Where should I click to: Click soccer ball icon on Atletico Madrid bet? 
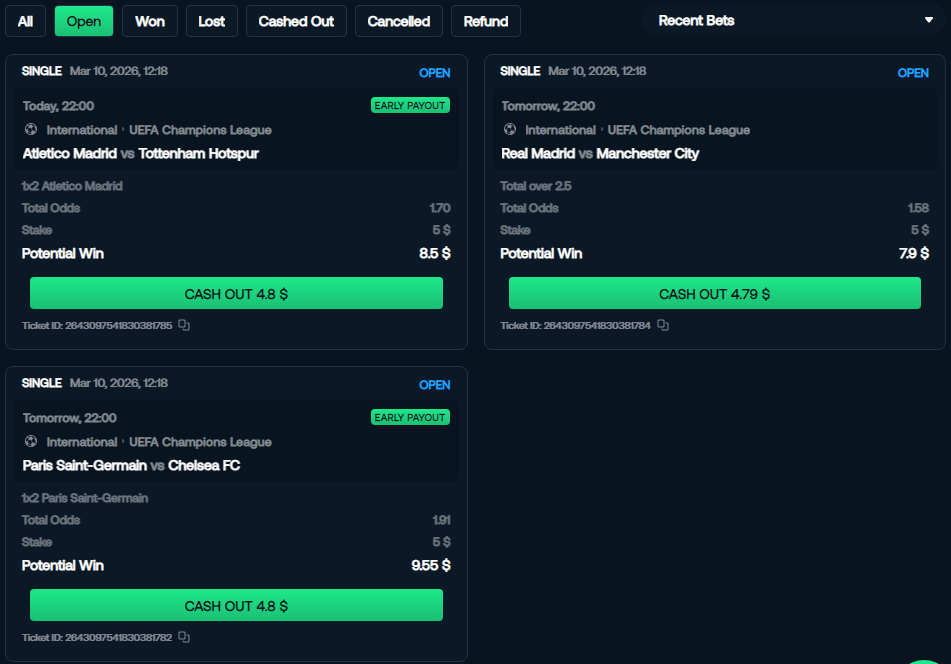click(31, 130)
